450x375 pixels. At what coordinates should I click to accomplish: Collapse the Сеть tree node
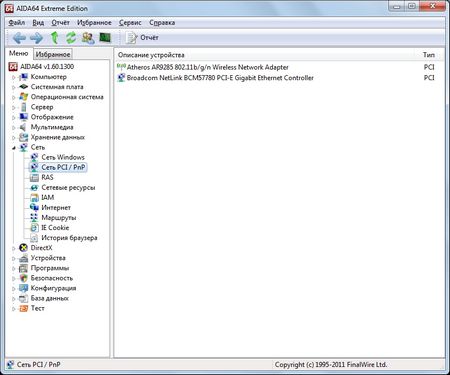point(13,148)
